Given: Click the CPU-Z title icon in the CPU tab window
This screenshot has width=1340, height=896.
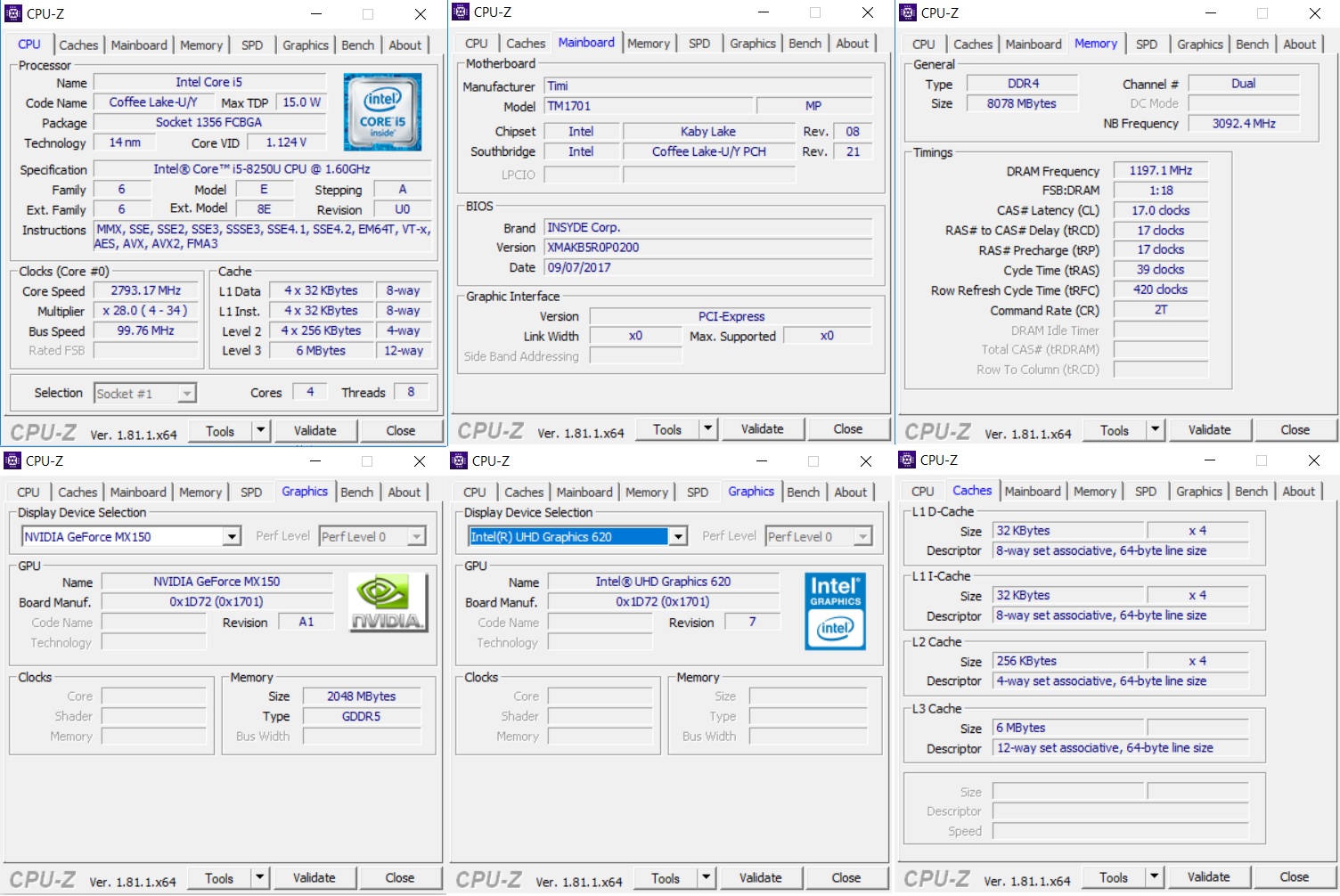Looking at the screenshot, I should [x=13, y=13].
